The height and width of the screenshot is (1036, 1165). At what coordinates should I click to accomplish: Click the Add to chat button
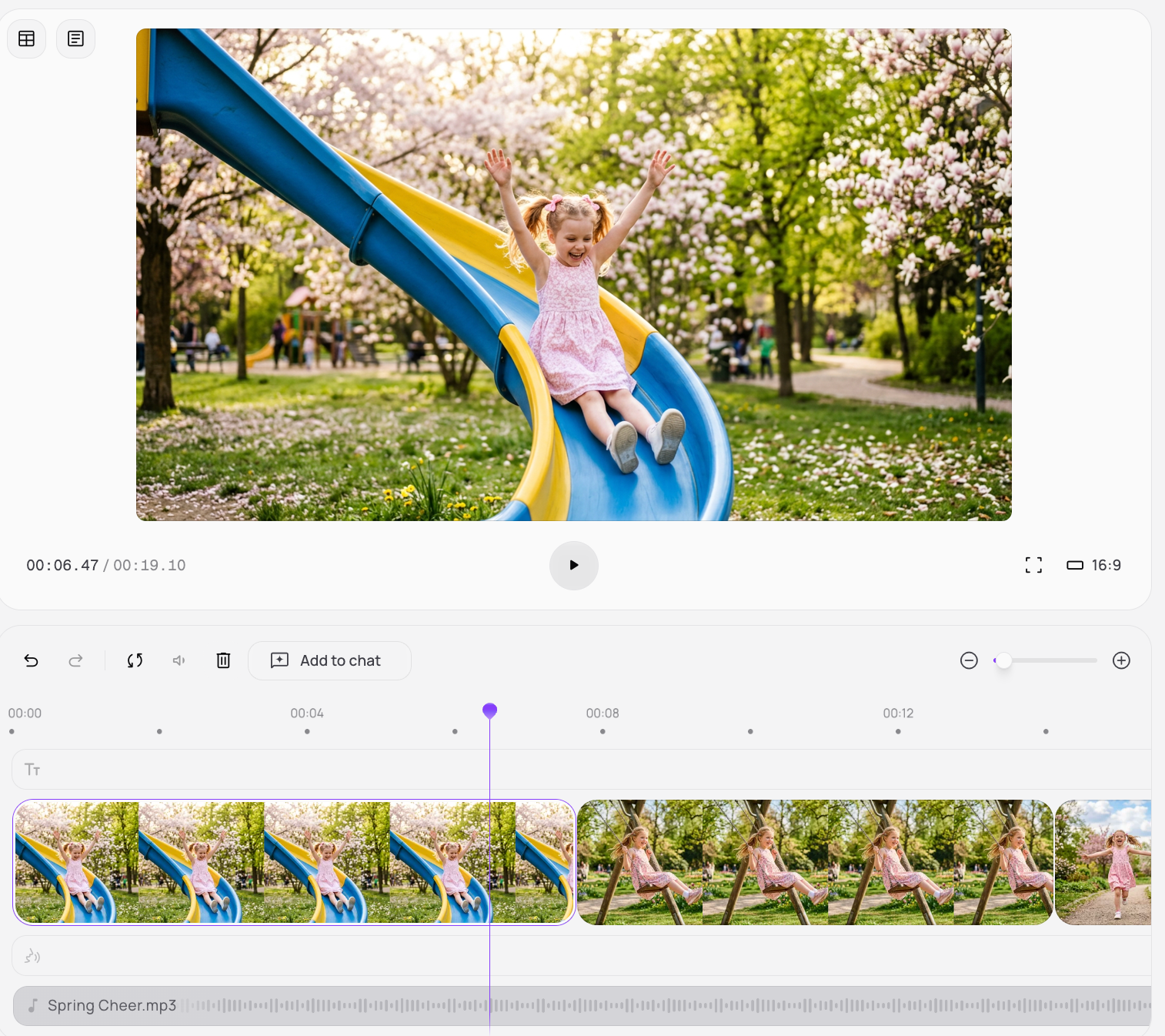pos(329,660)
